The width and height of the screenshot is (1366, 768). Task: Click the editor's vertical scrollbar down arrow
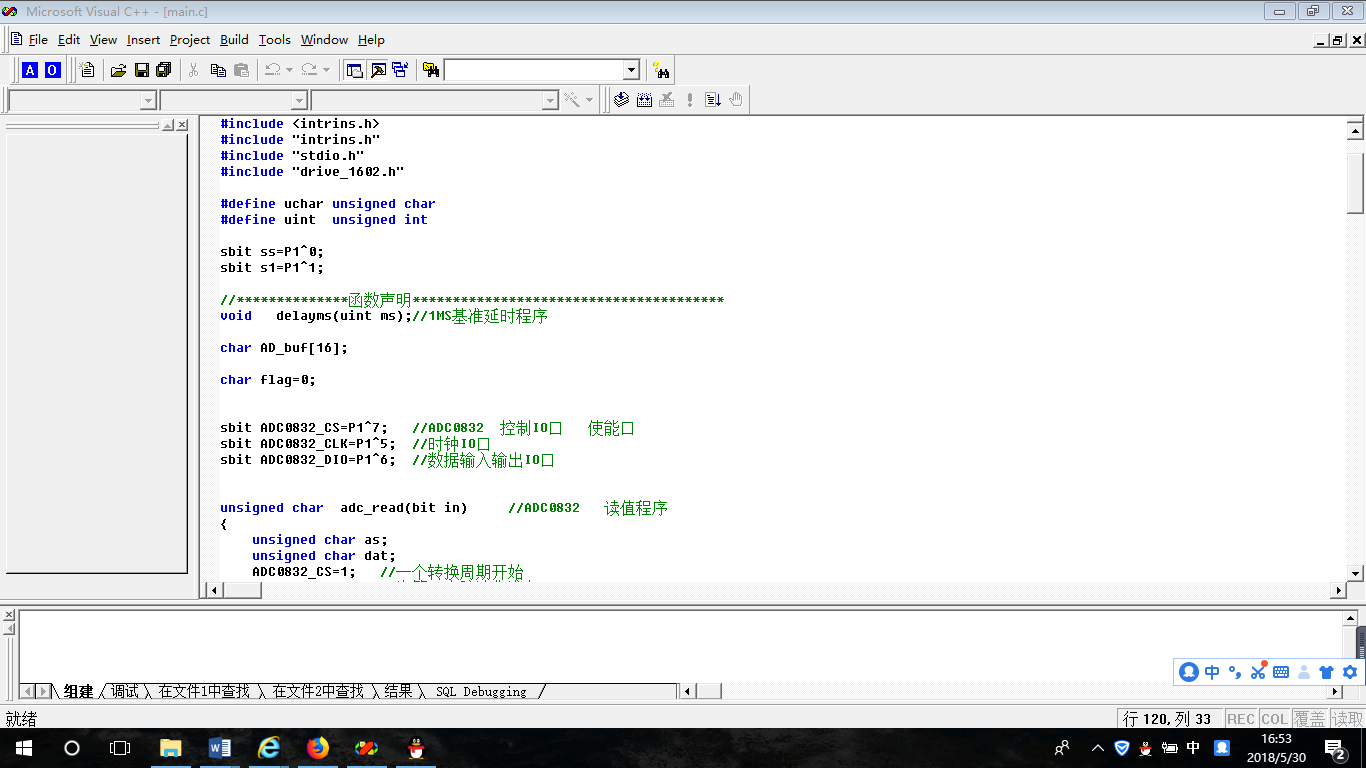[1355, 573]
